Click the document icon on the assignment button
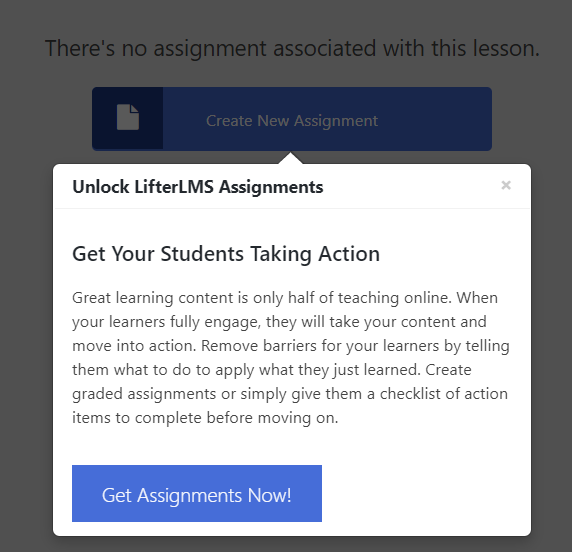 [x=128, y=117]
